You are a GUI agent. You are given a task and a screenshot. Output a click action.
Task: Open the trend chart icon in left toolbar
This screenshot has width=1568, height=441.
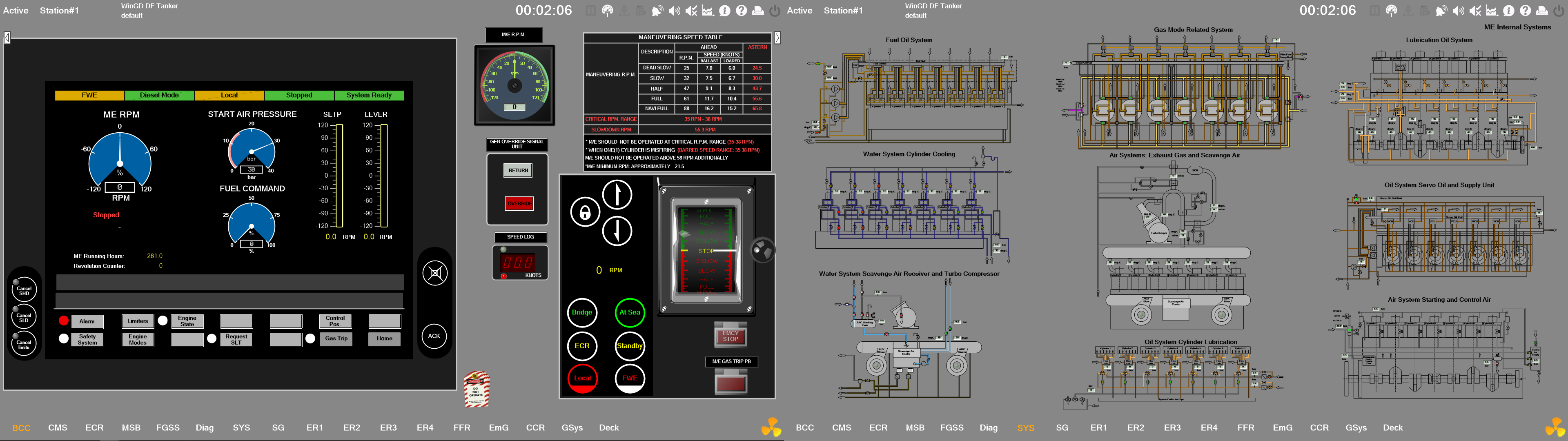[x=707, y=10]
